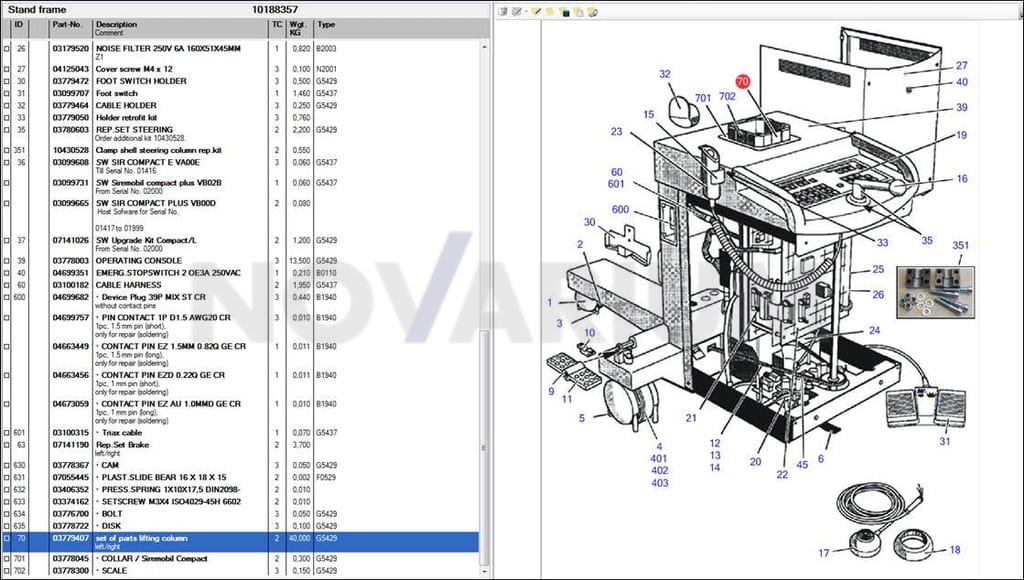Click the yellow note with page copy icon
The image size is (1024, 580).
pos(579,11)
